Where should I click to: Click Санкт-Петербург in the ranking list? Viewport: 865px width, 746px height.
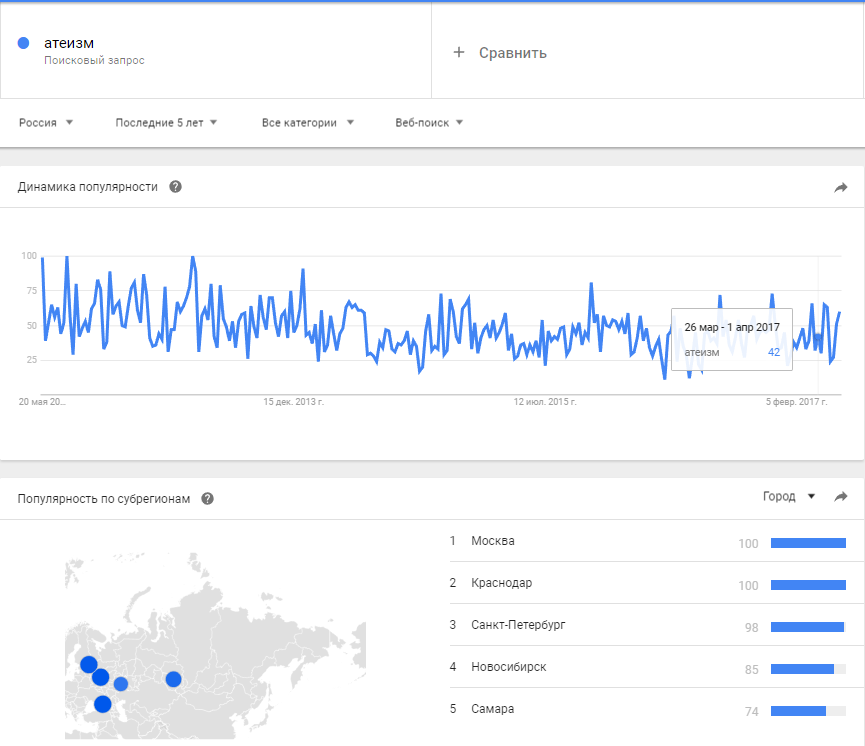518,625
